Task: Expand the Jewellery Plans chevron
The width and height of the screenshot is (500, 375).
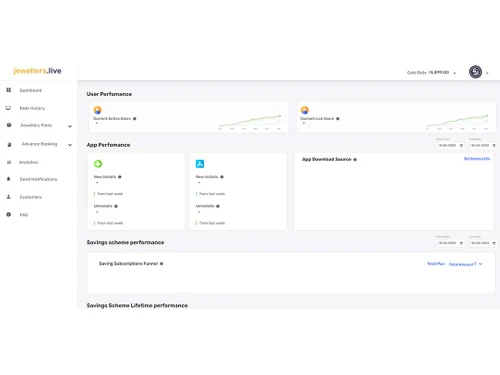Action: pyautogui.click(x=70, y=126)
